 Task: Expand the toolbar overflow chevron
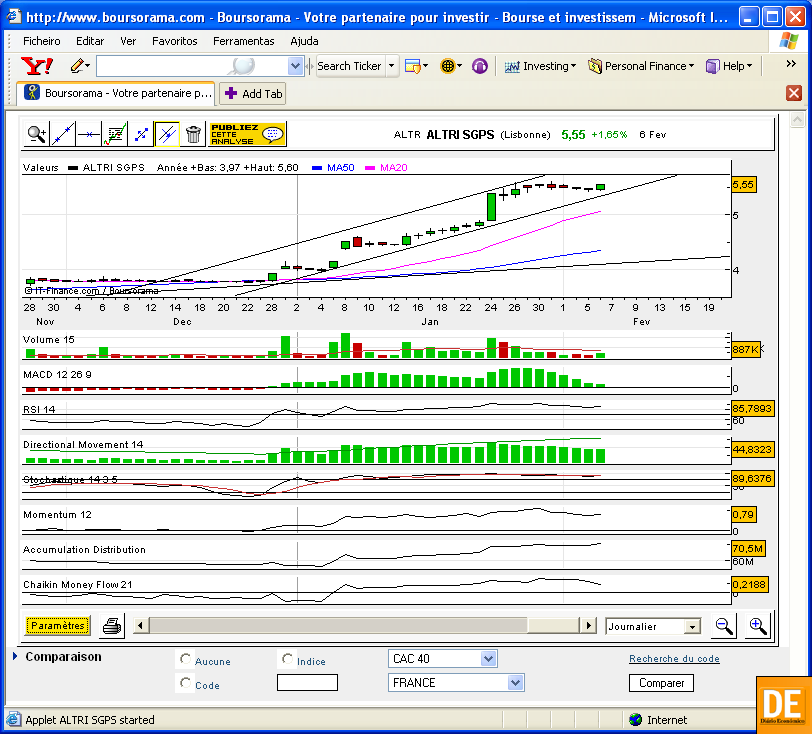[x=791, y=64]
